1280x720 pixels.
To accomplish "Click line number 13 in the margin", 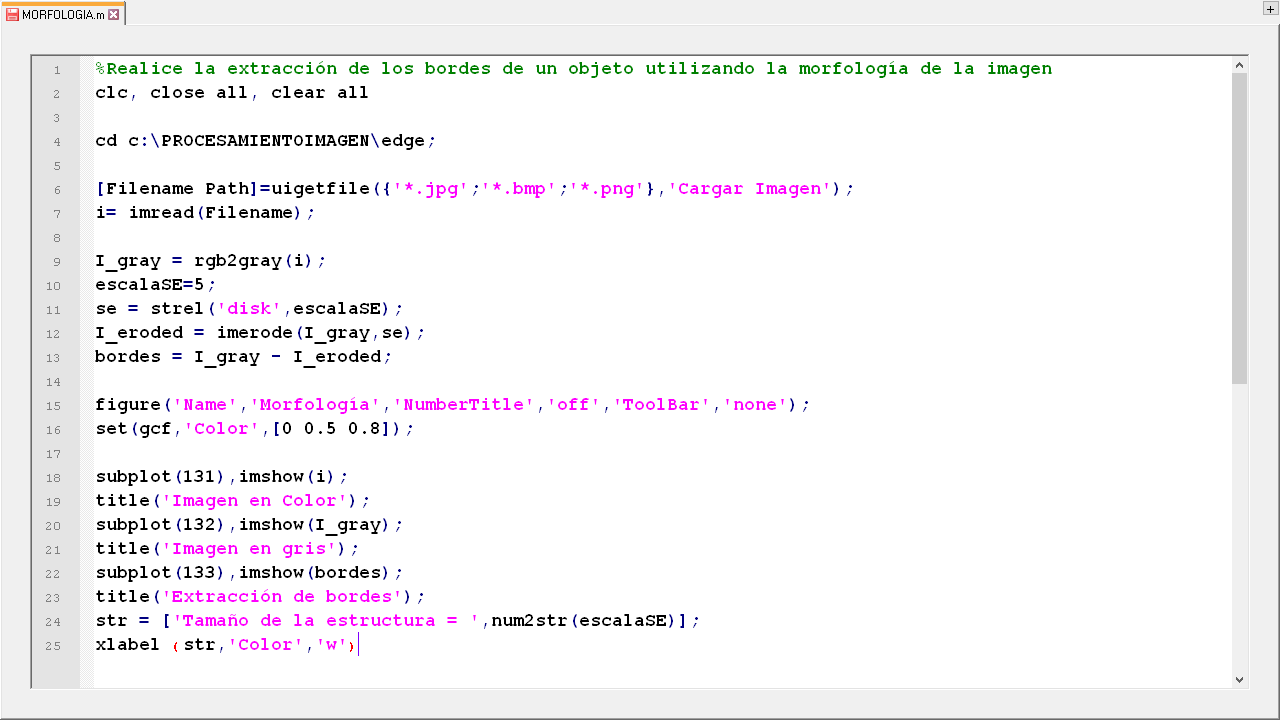I will click(x=55, y=358).
